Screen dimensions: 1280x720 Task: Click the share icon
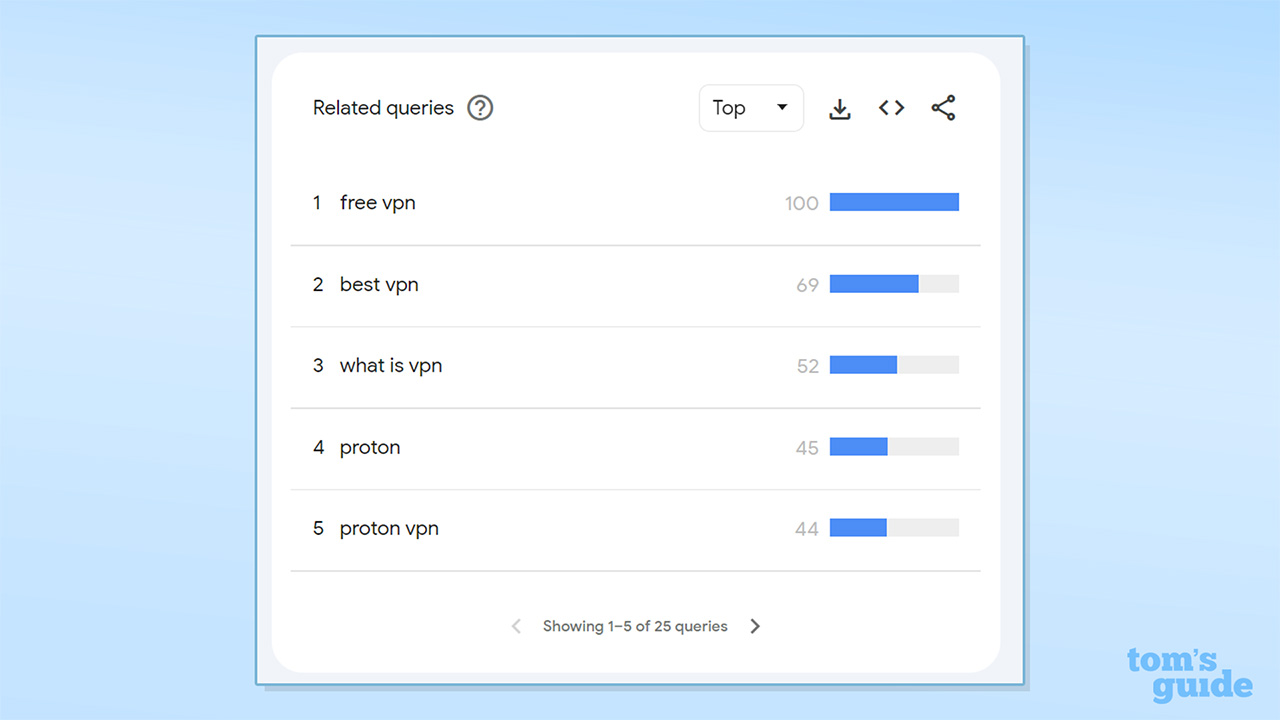(943, 108)
